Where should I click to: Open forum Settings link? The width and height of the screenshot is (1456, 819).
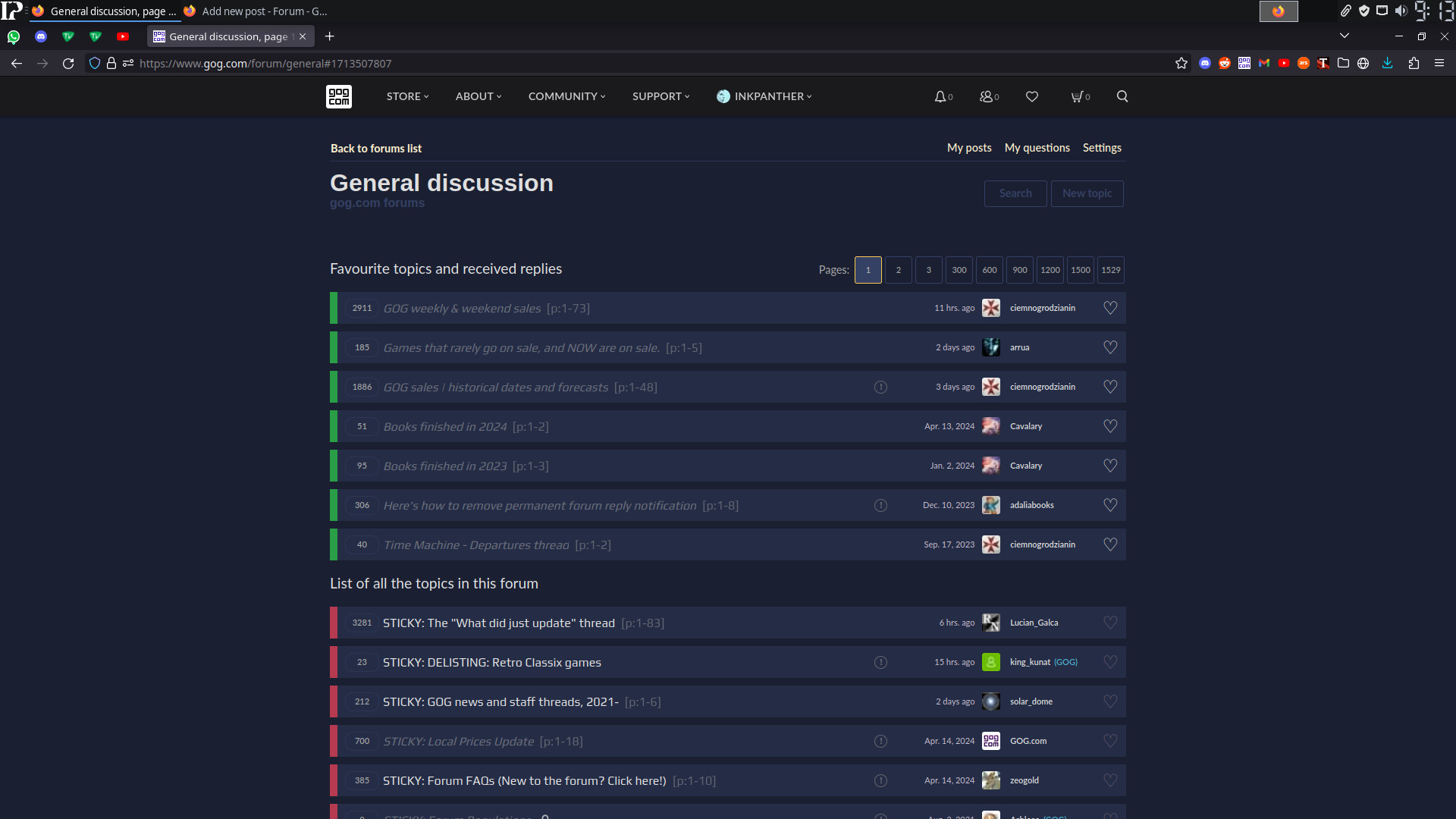(x=1102, y=148)
